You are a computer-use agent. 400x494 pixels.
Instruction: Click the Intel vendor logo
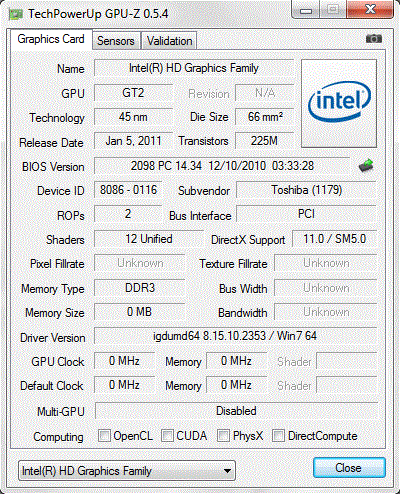click(x=339, y=103)
